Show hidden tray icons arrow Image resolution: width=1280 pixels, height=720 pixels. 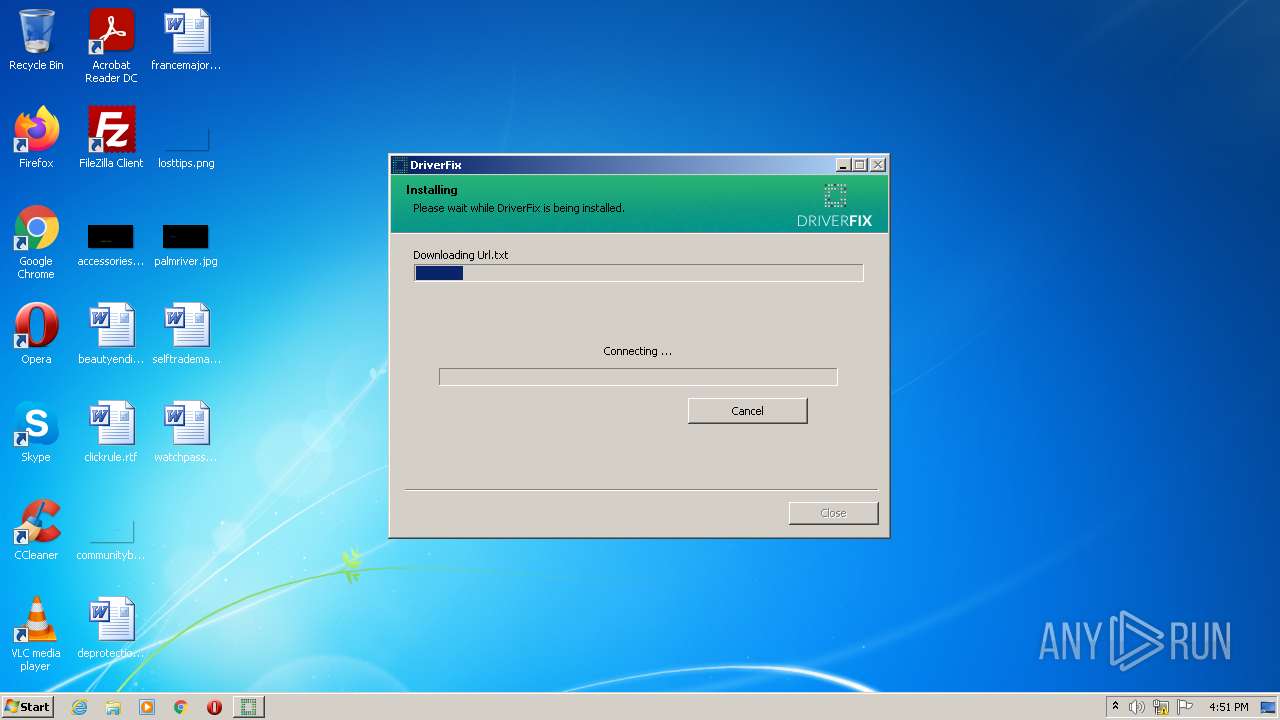[1115, 707]
